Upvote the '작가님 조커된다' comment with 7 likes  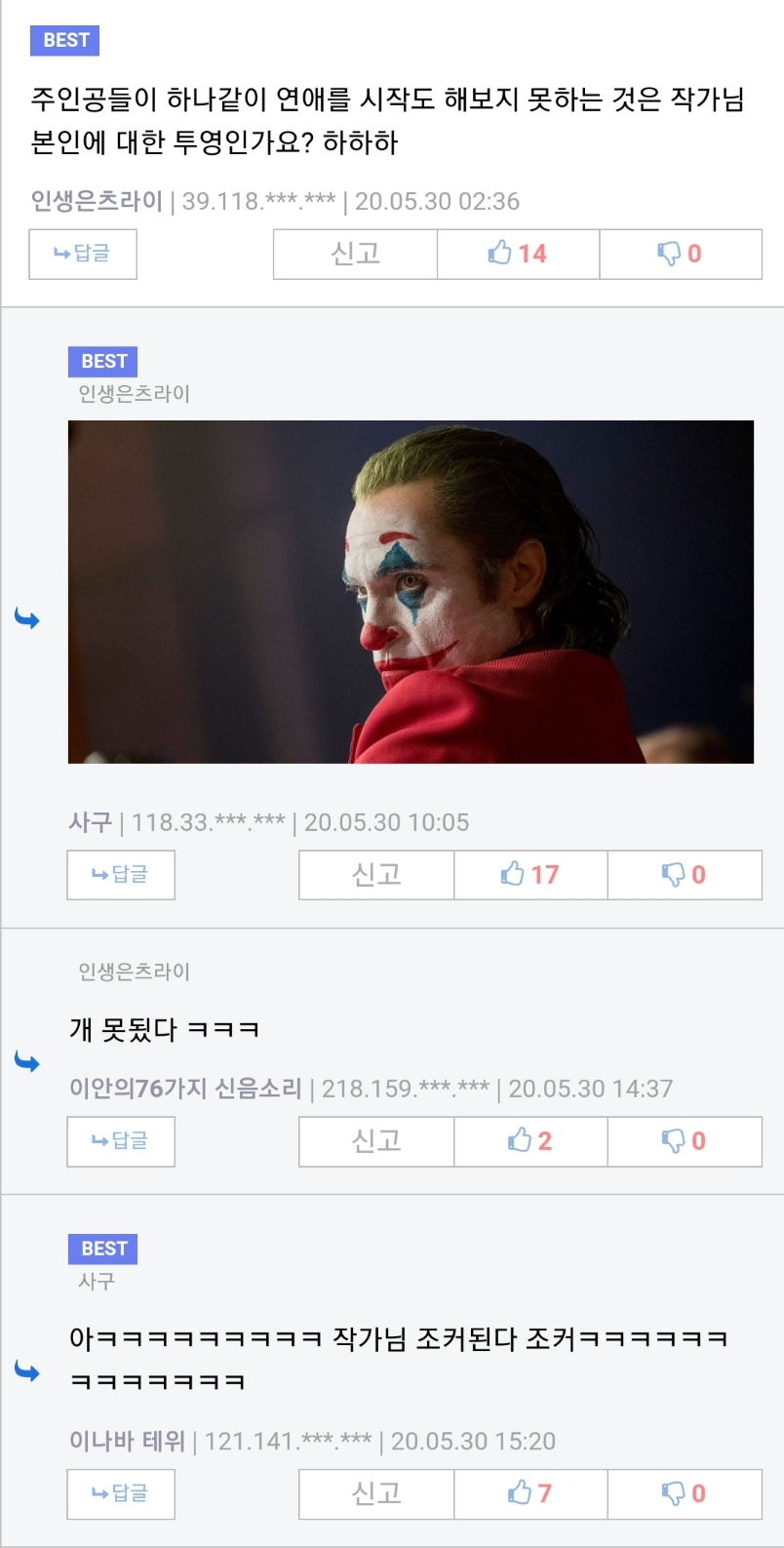point(530,1493)
